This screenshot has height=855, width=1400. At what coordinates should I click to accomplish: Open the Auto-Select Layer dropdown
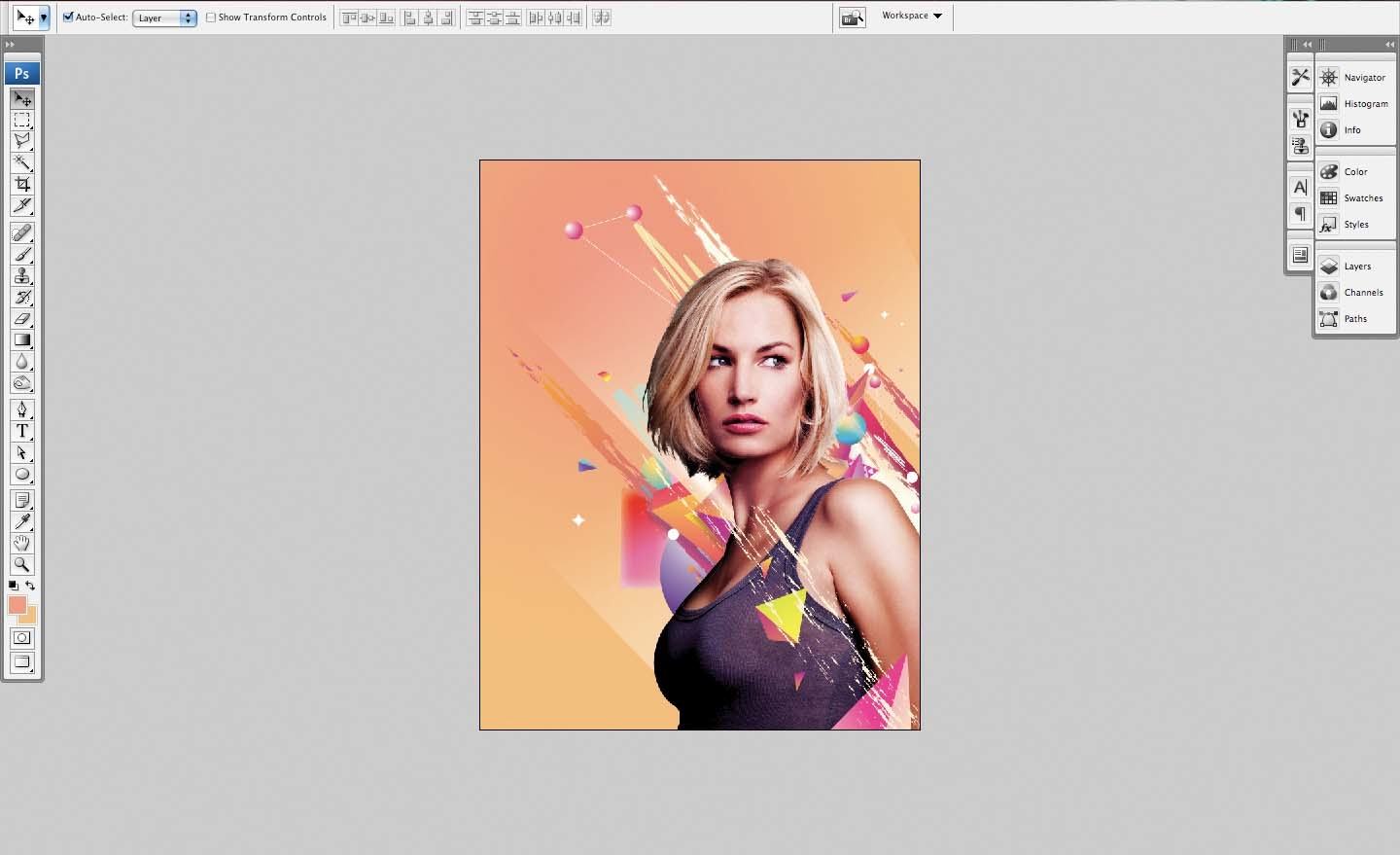164,18
